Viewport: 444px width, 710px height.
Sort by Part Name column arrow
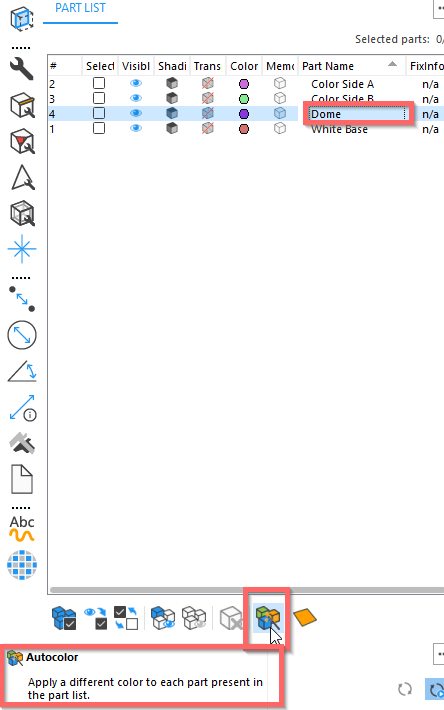[392, 64]
